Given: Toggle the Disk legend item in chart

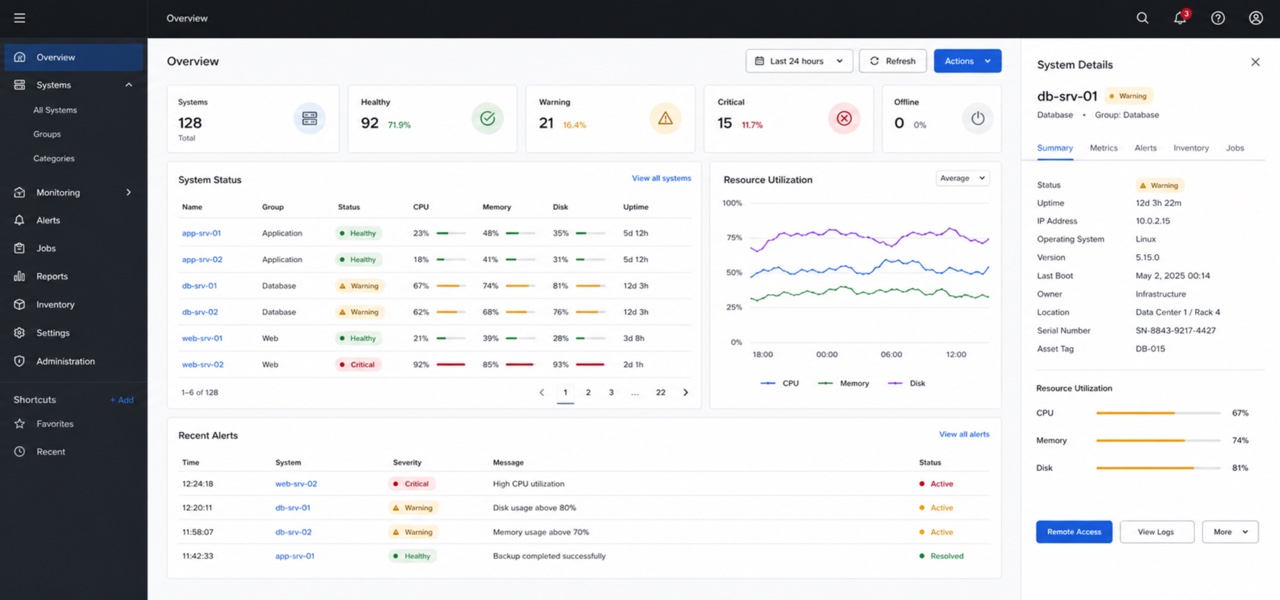Looking at the screenshot, I should tap(908, 383).
